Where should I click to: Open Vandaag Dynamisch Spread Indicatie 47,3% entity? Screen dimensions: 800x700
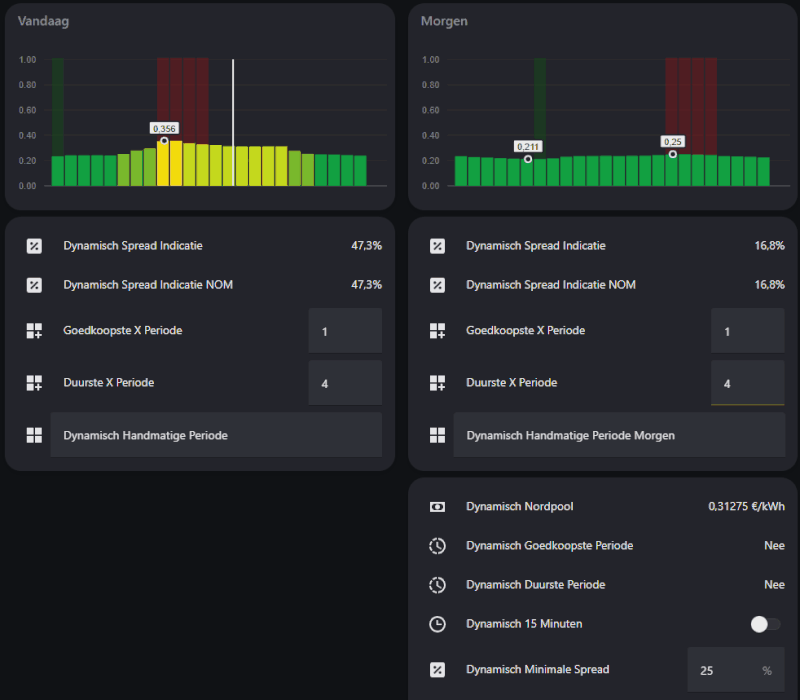coord(366,245)
